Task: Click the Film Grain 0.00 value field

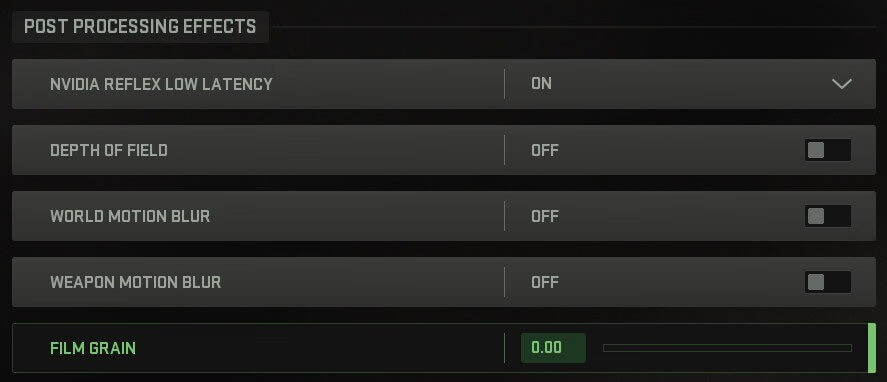Action: click(553, 347)
